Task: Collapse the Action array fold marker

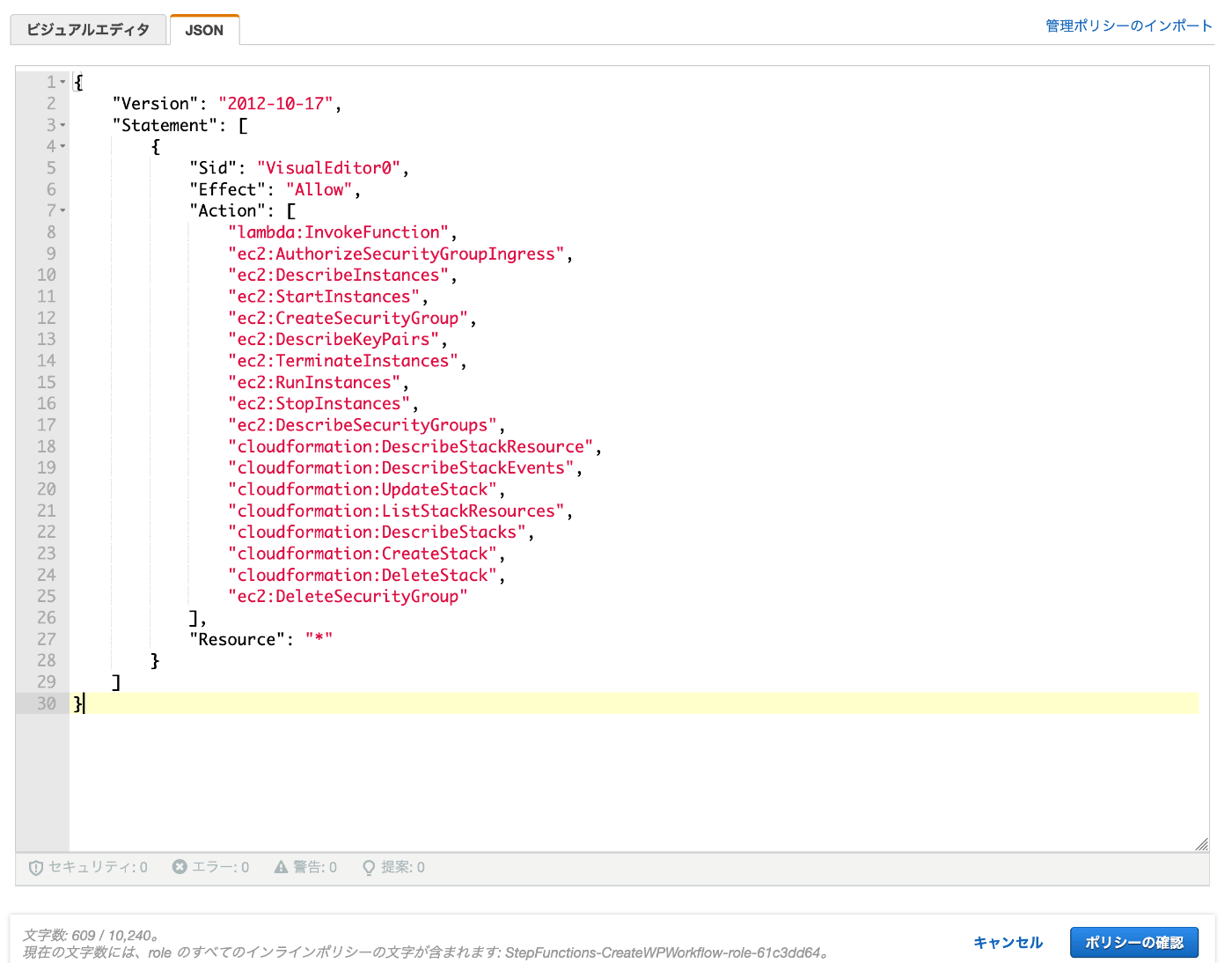Action: tap(62, 210)
